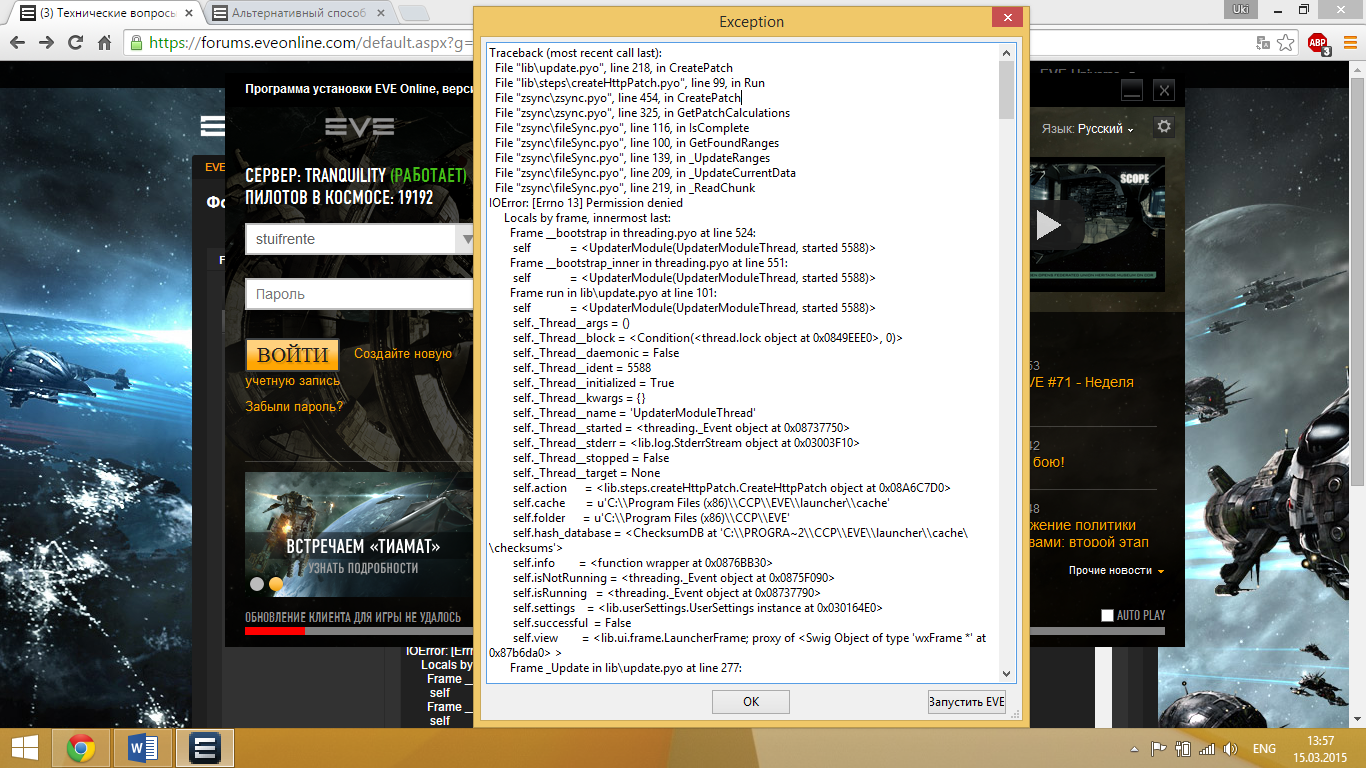Click the Chrome address bar URL
This screenshot has height=768, width=1366.
pos(310,43)
